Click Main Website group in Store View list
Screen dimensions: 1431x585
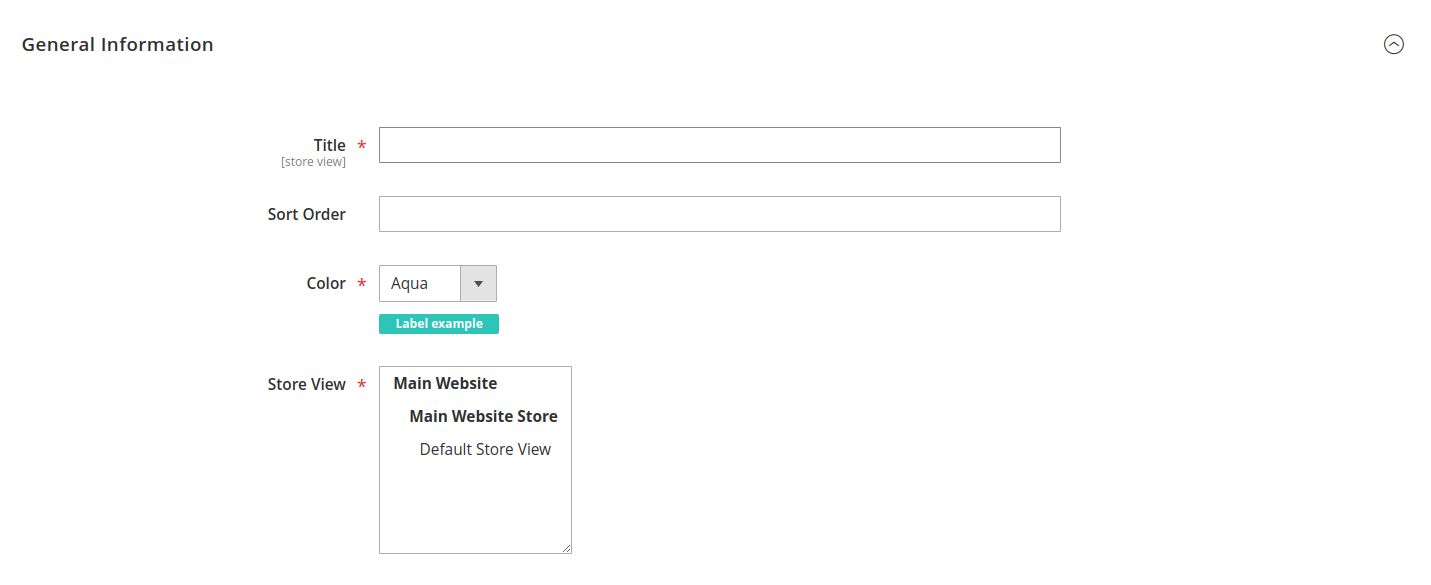coord(445,384)
